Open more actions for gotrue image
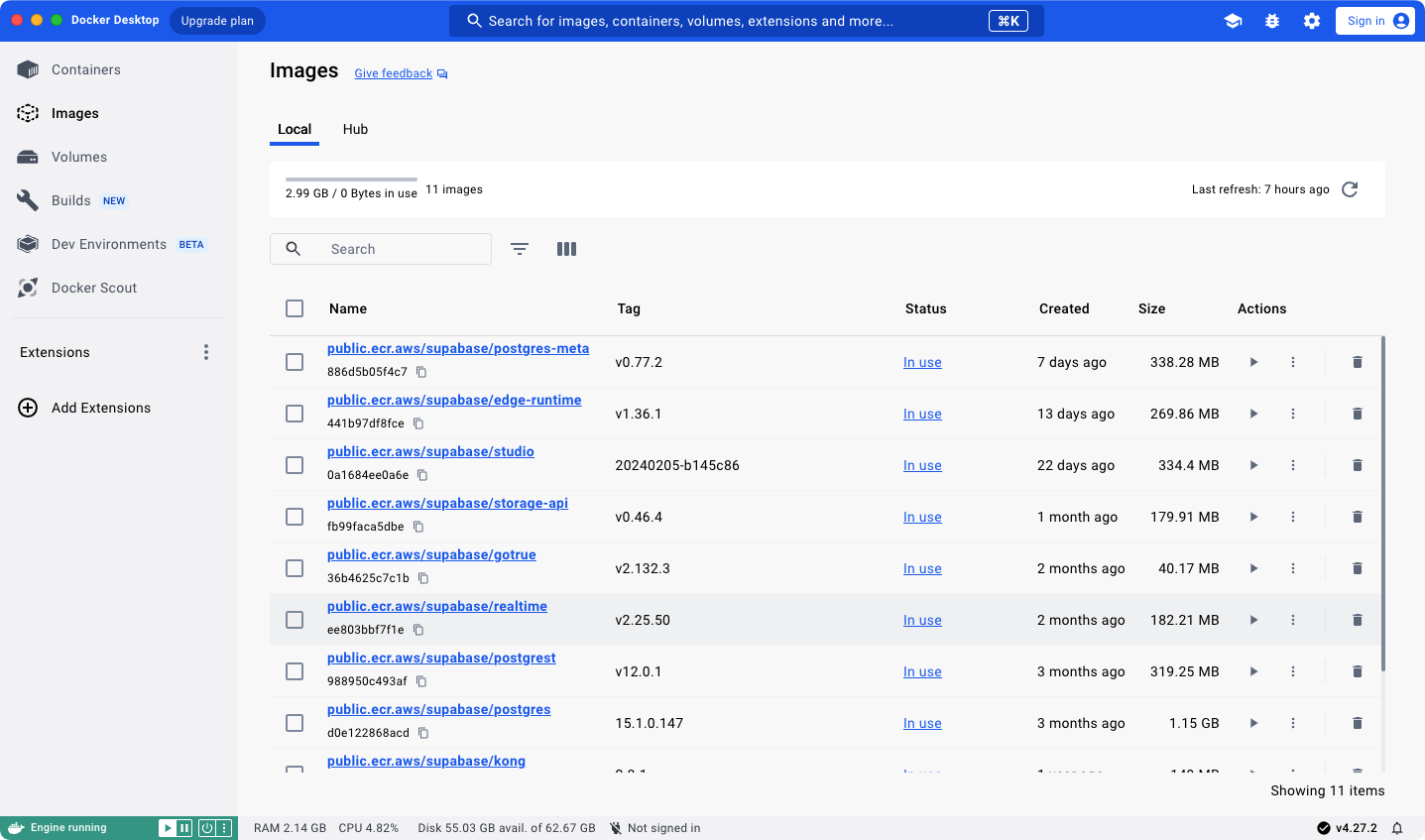The image size is (1425, 840). point(1293,568)
